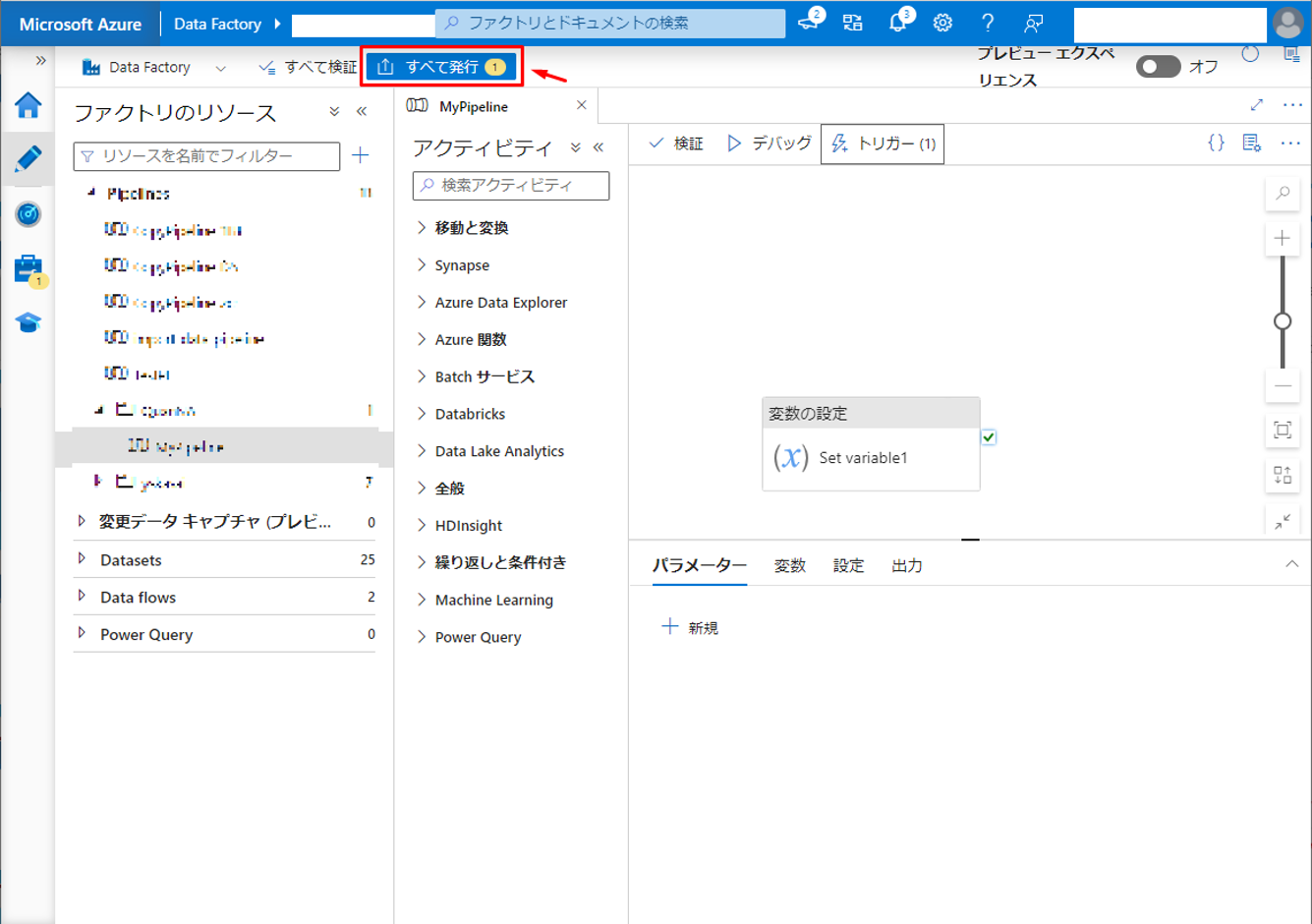Click the green checkmark on Set variable1
This screenshot has width=1312, height=924.
[x=989, y=437]
